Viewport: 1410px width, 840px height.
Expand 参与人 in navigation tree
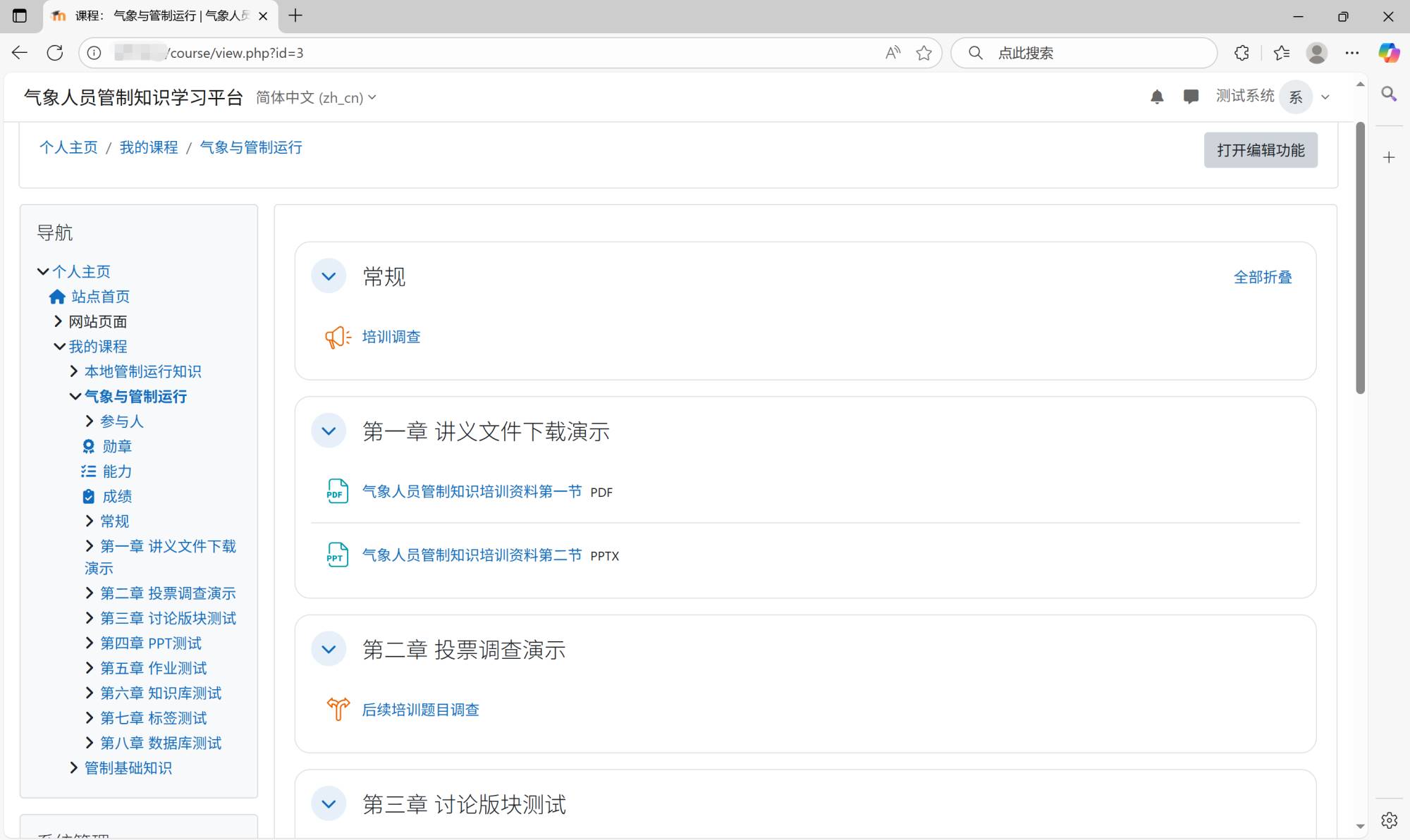pyautogui.click(x=90, y=421)
